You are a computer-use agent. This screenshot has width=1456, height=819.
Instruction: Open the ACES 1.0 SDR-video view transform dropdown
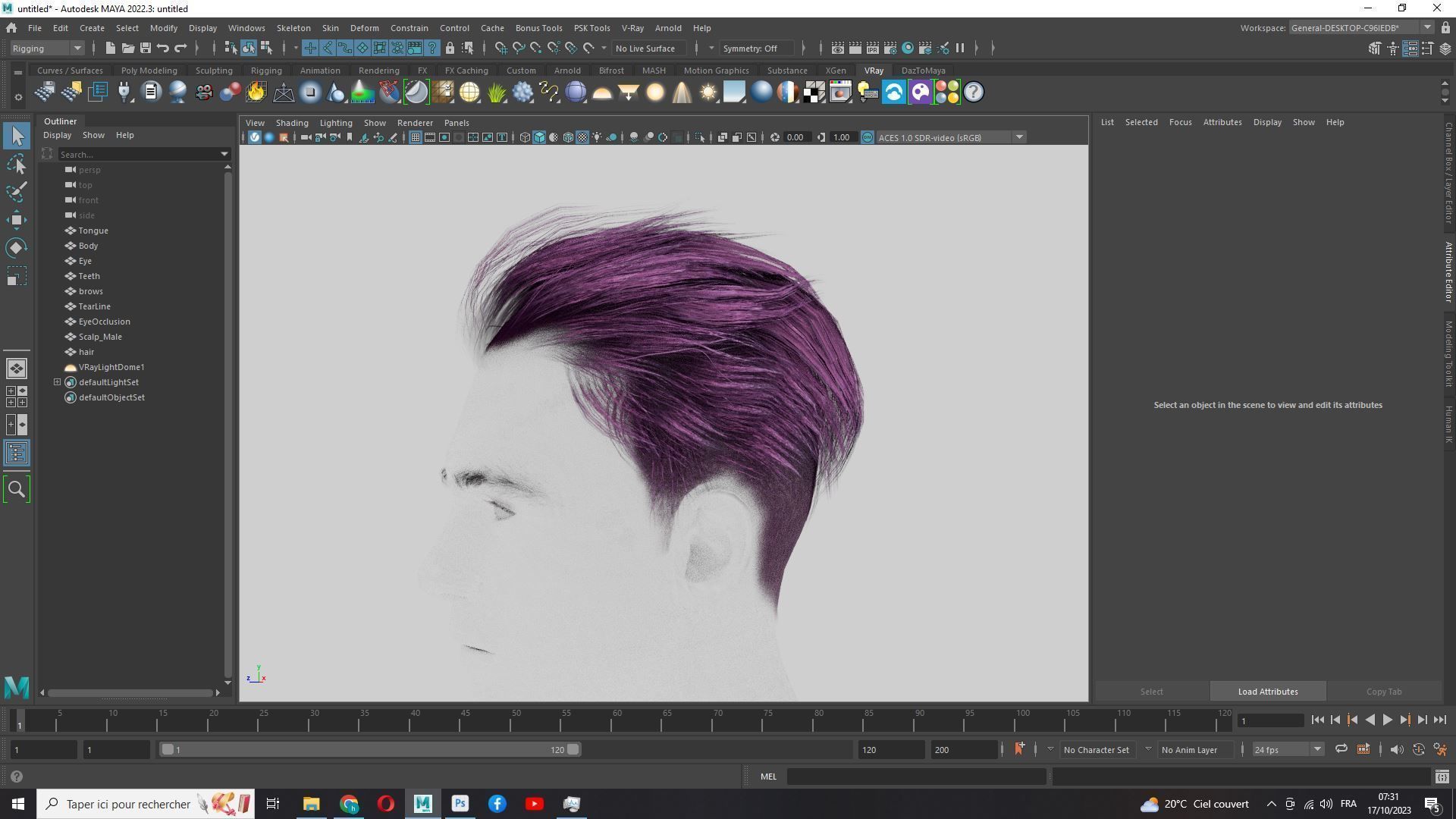coord(951,137)
